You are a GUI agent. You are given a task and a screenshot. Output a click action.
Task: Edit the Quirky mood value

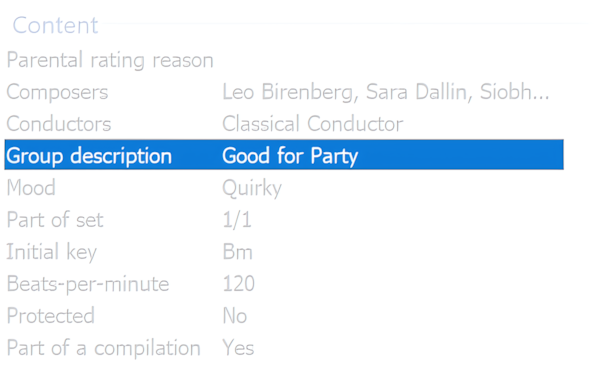(252, 189)
